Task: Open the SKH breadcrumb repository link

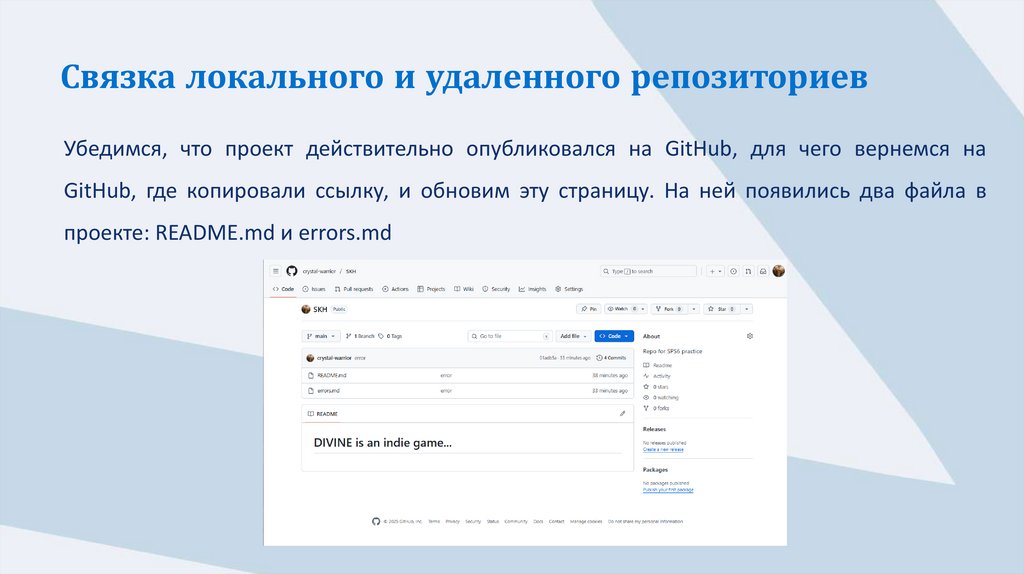Action: (x=351, y=271)
